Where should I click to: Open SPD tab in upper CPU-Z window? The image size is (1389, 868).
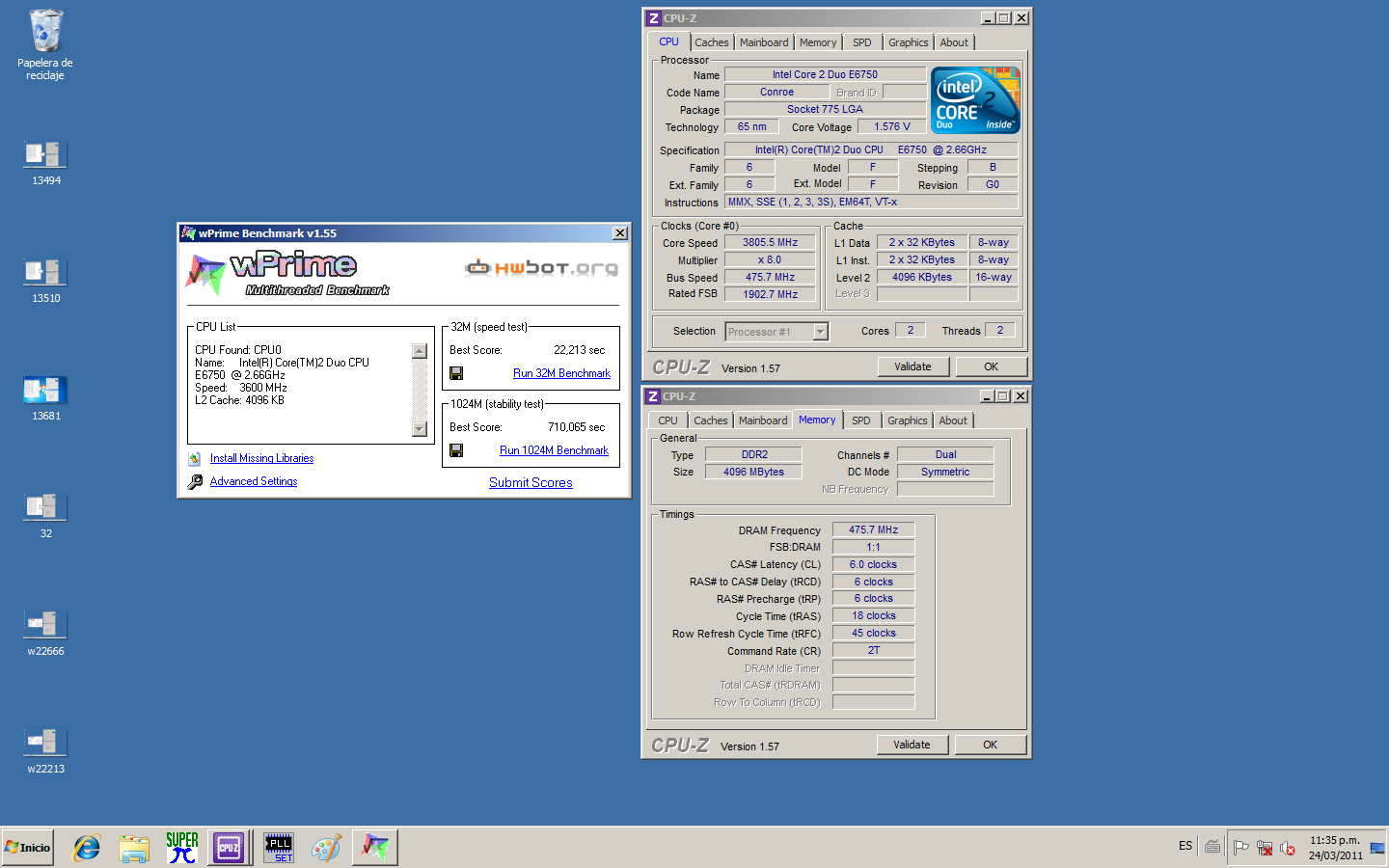click(x=862, y=42)
